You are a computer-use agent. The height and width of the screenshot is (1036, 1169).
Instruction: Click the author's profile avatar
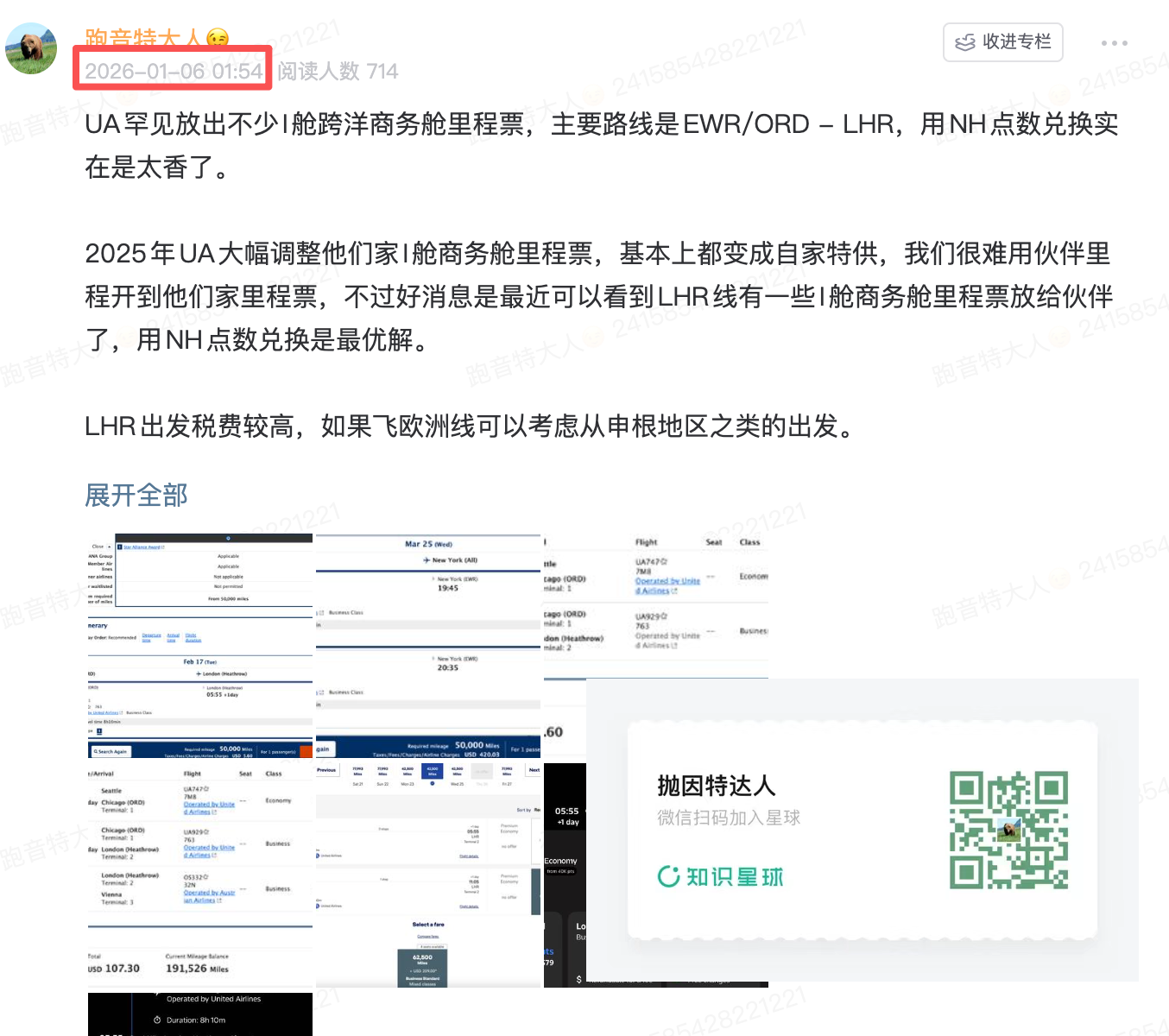pyautogui.click(x=31, y=47)
